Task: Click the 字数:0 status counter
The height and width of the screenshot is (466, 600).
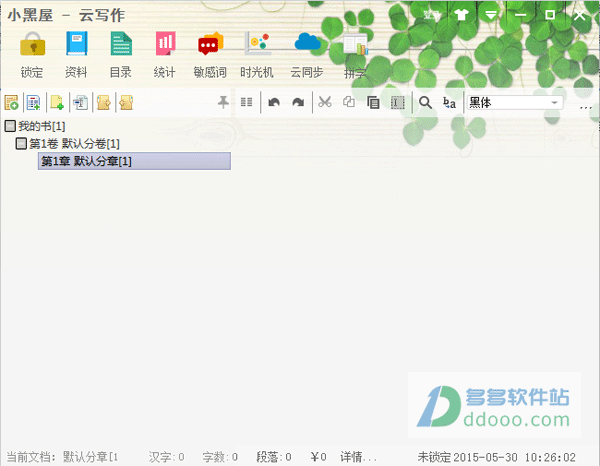Action: 220,457
